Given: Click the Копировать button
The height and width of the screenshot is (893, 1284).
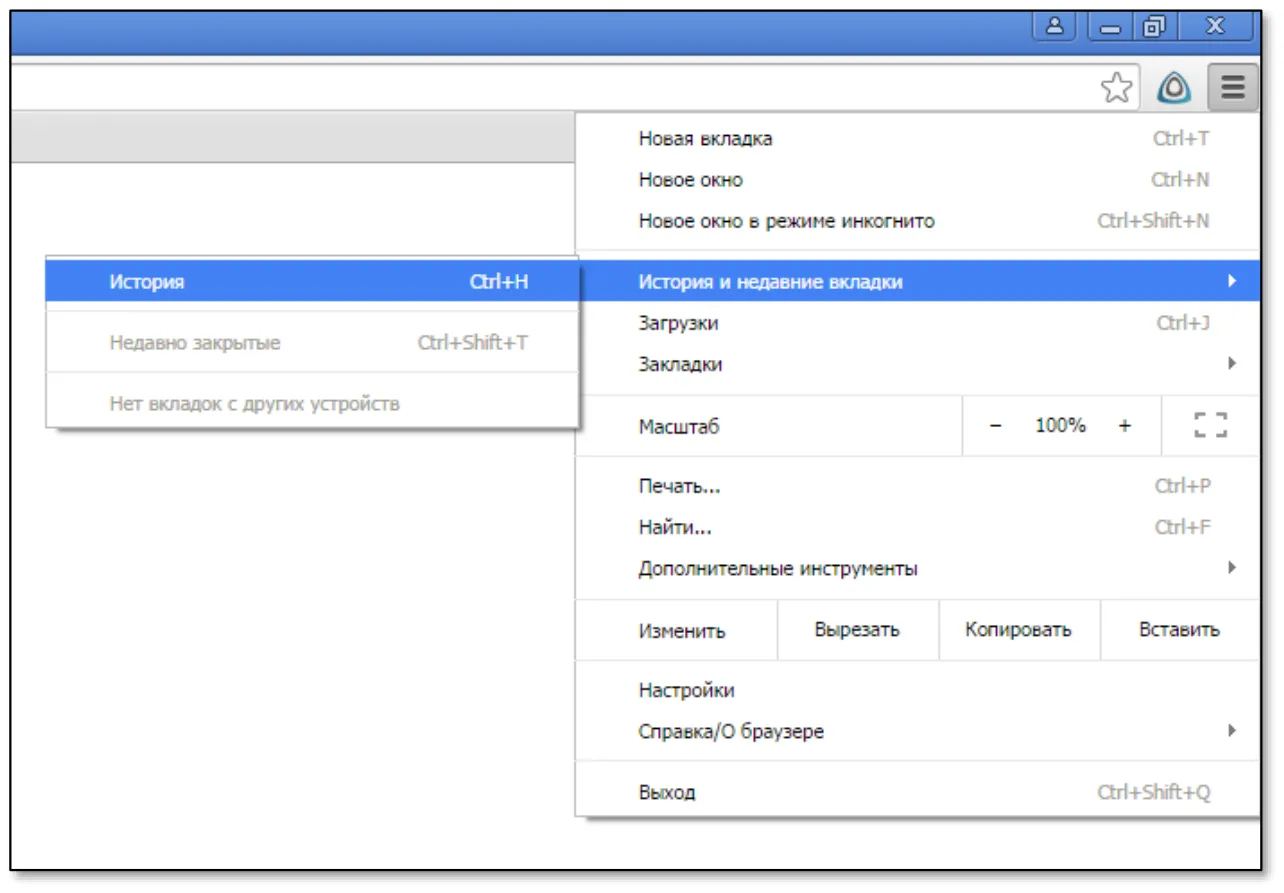Looking at the screenshot, I should [x=1019, y=630].
